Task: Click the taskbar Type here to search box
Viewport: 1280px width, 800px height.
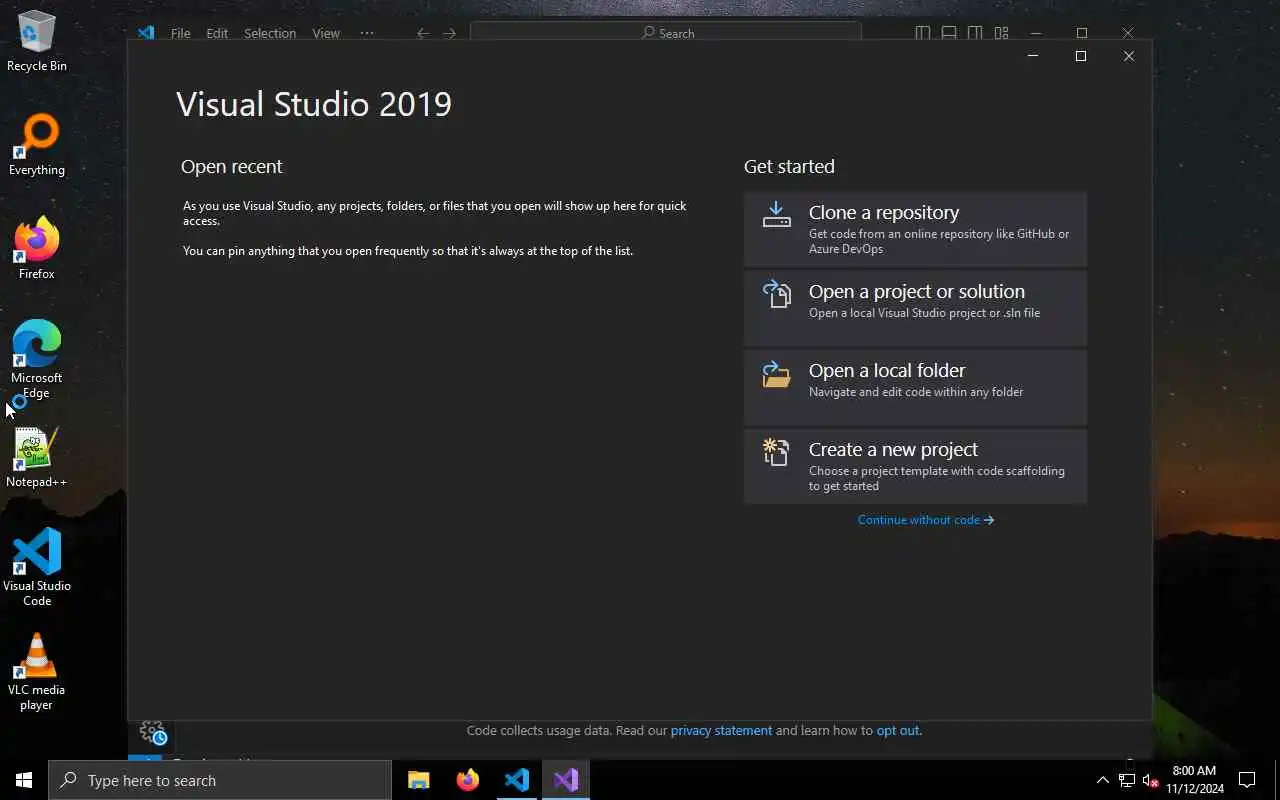Action: click(220, 780)
